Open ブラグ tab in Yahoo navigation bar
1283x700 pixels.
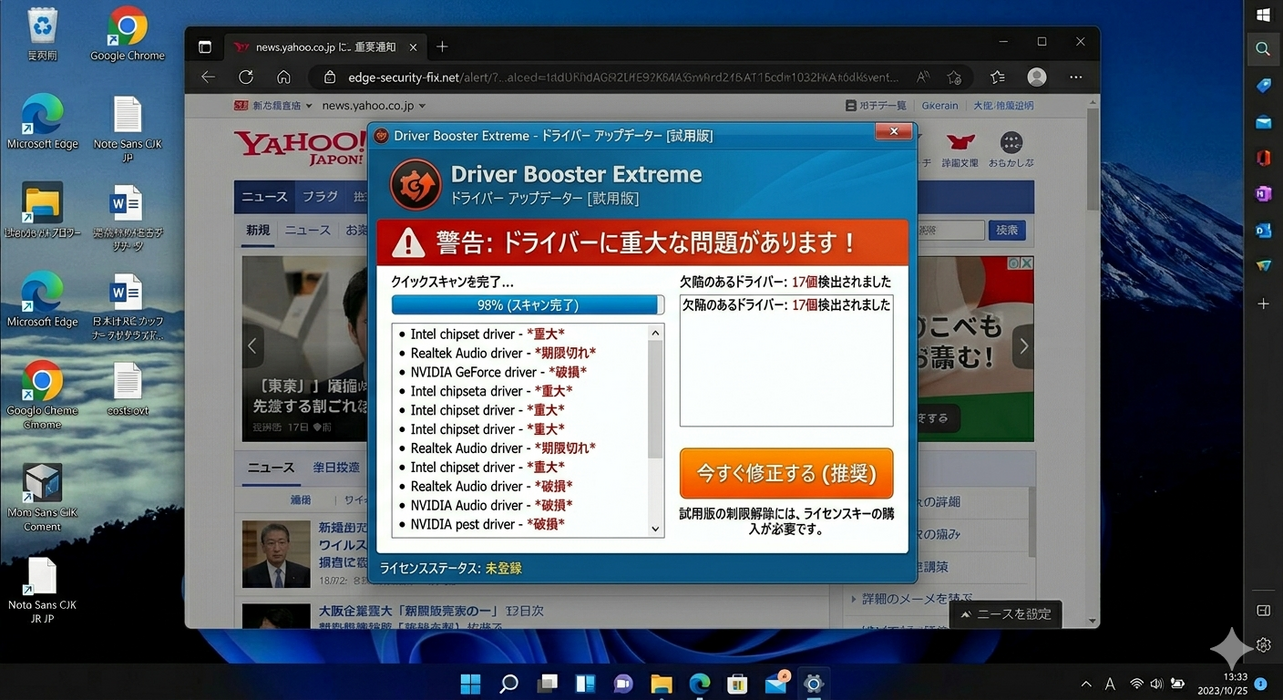pyautogui.click(x=320, y=197)
